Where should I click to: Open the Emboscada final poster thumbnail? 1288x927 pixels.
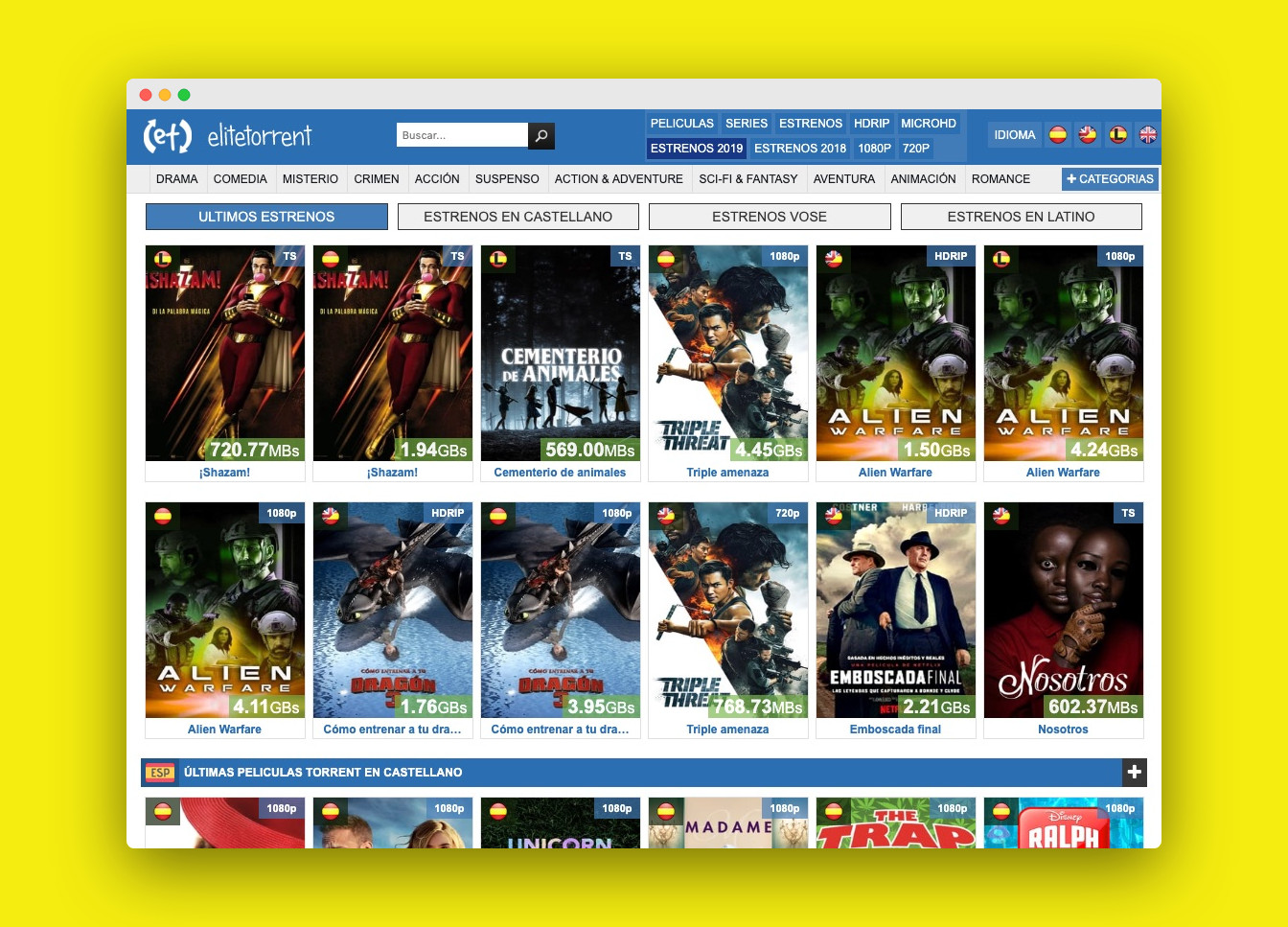pyautogui.click(x=896, y=610)
